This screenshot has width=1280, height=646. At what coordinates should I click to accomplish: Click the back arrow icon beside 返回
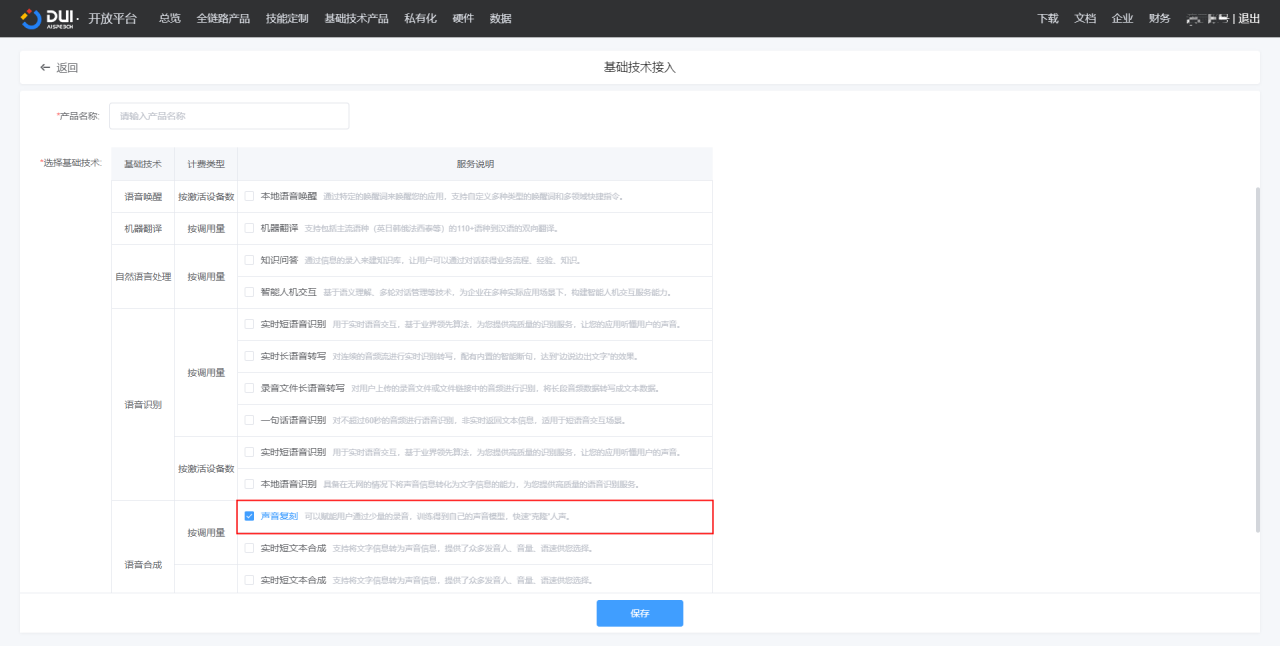pyautogui.click(x=45, y=68)
